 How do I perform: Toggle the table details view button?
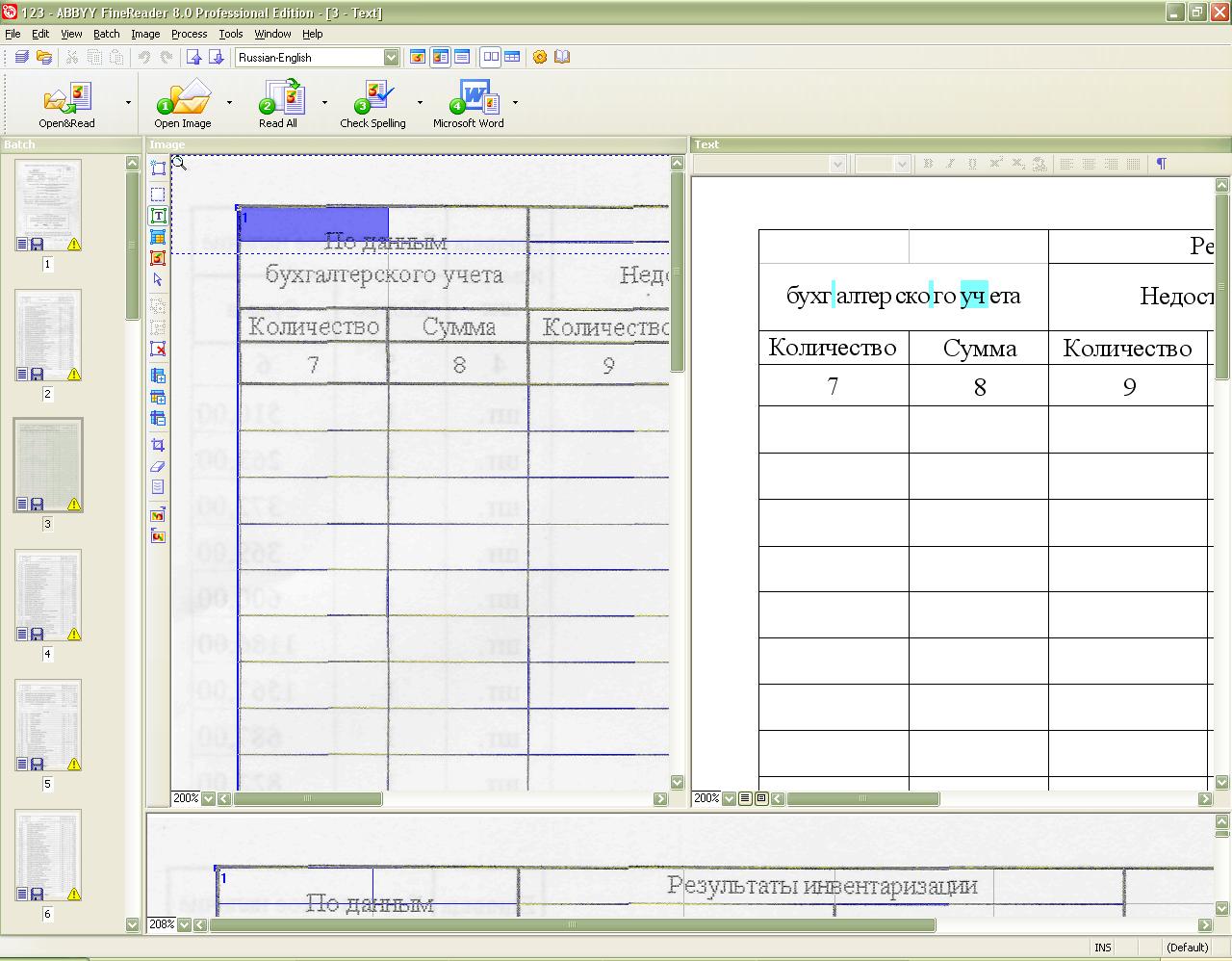point(512,57)
